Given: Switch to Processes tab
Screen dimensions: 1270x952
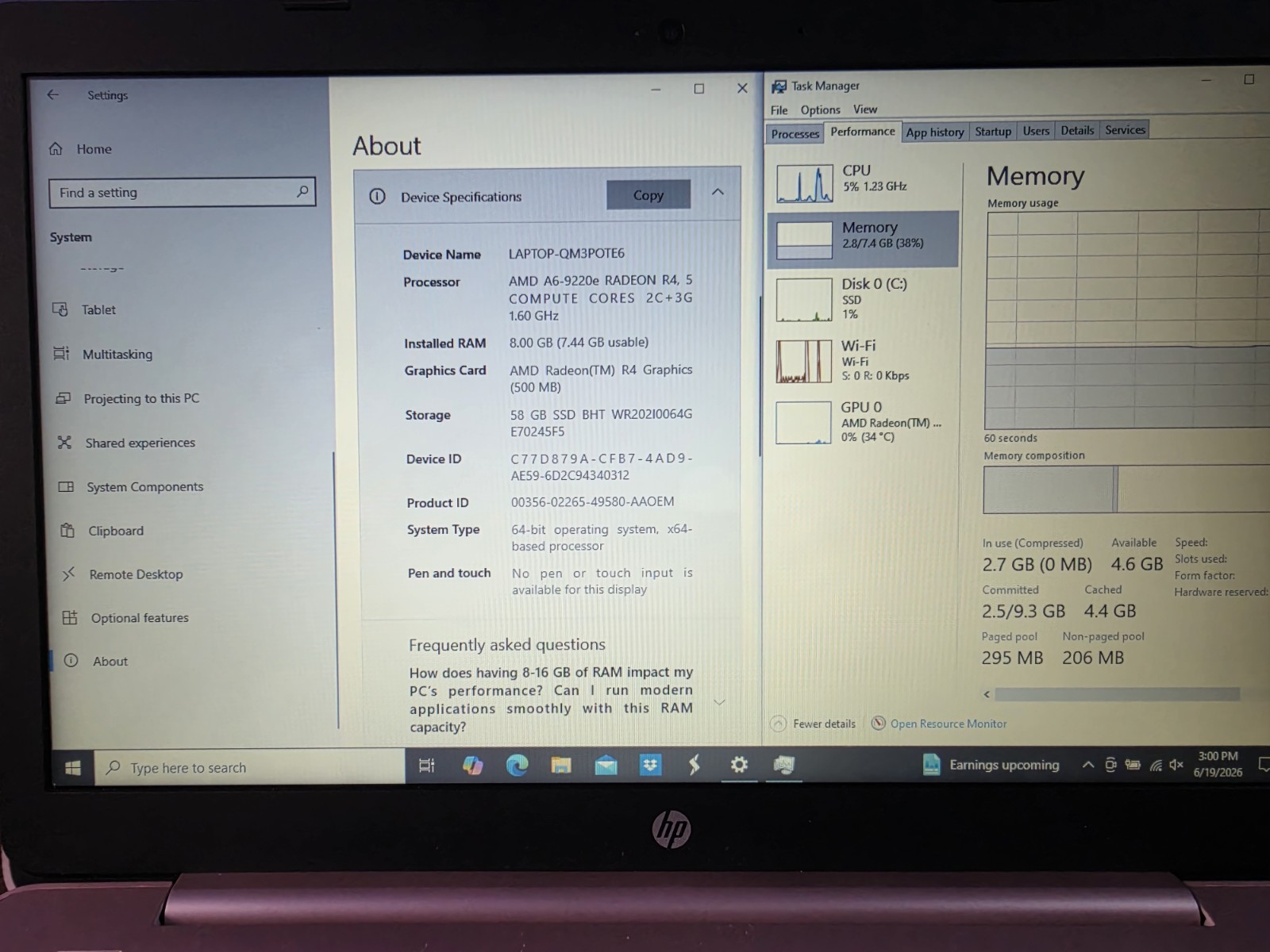Looking at the screenshot, I should pos(795,133).
